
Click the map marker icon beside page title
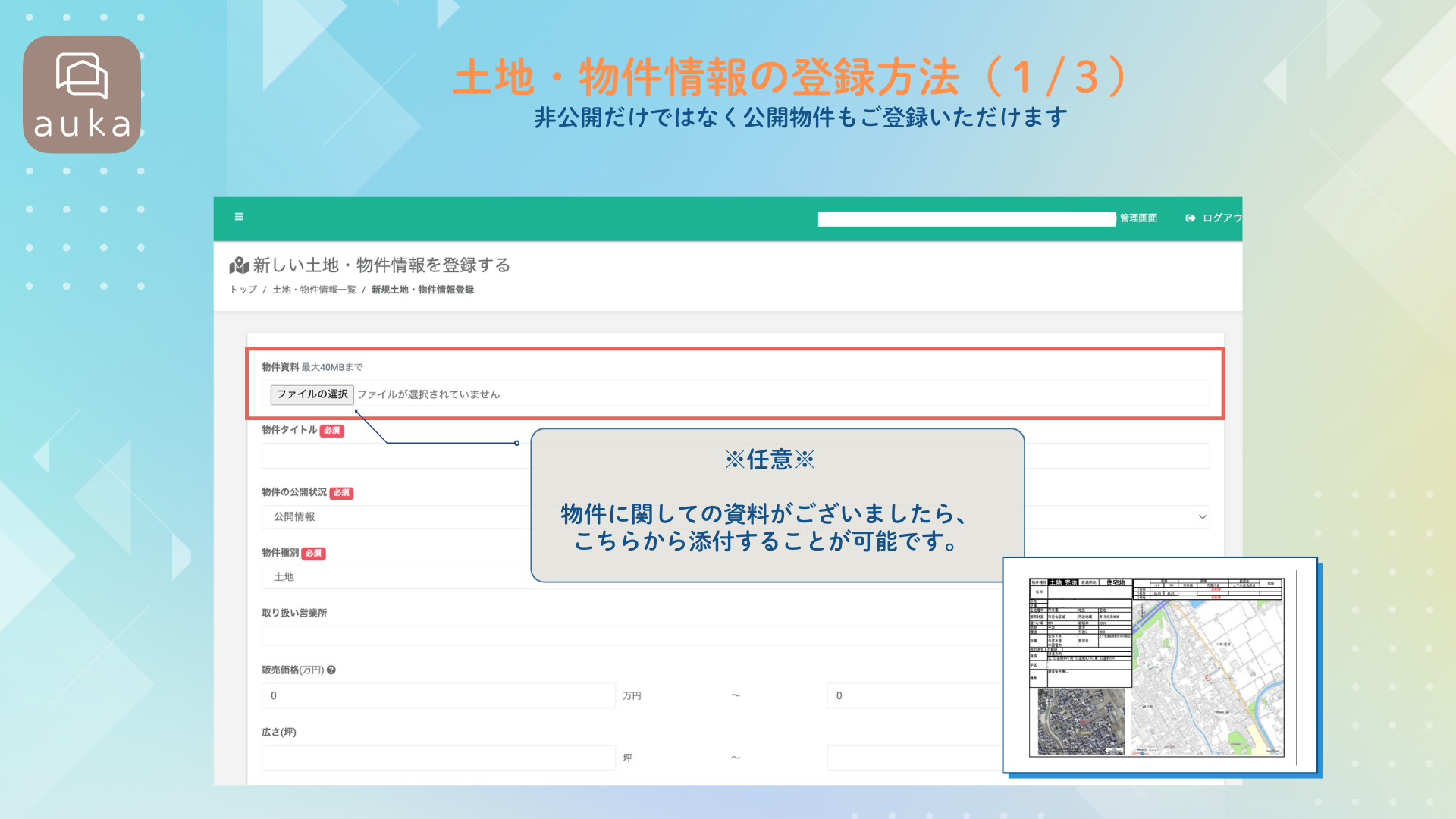pos(239,265)
